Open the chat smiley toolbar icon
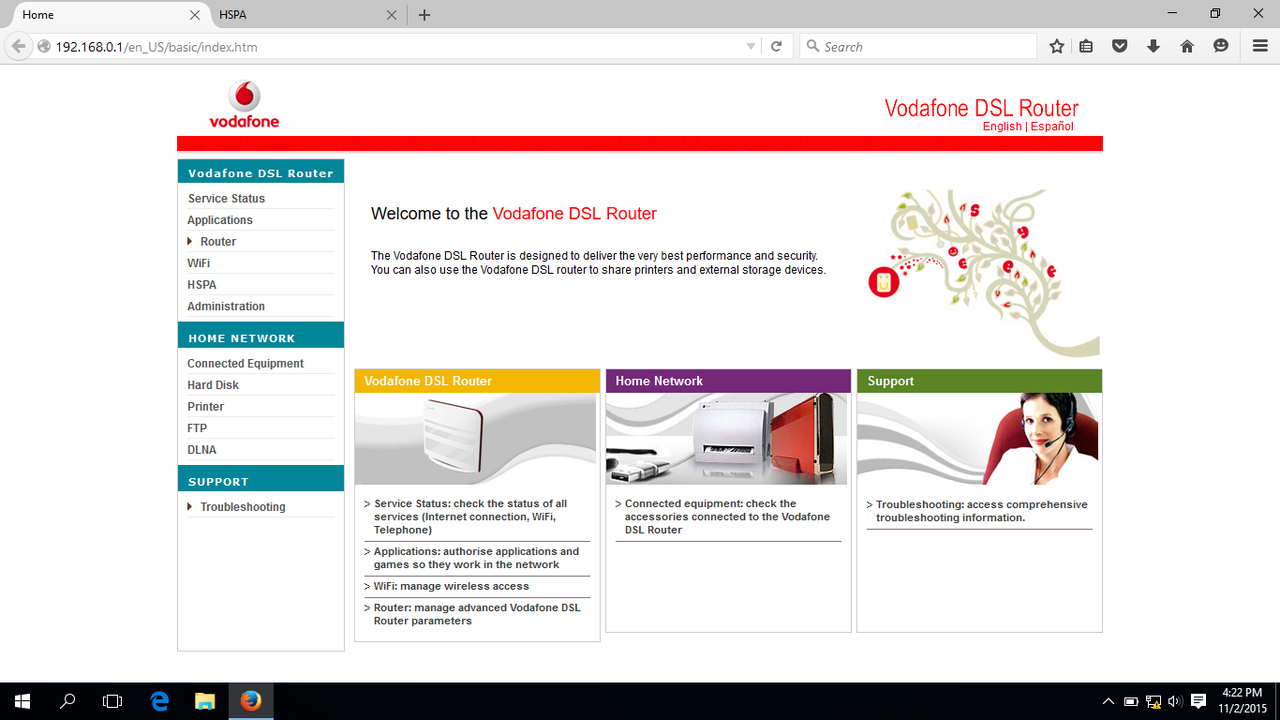This screenshot has height=720, width=1280. [x=1221, y=46]
